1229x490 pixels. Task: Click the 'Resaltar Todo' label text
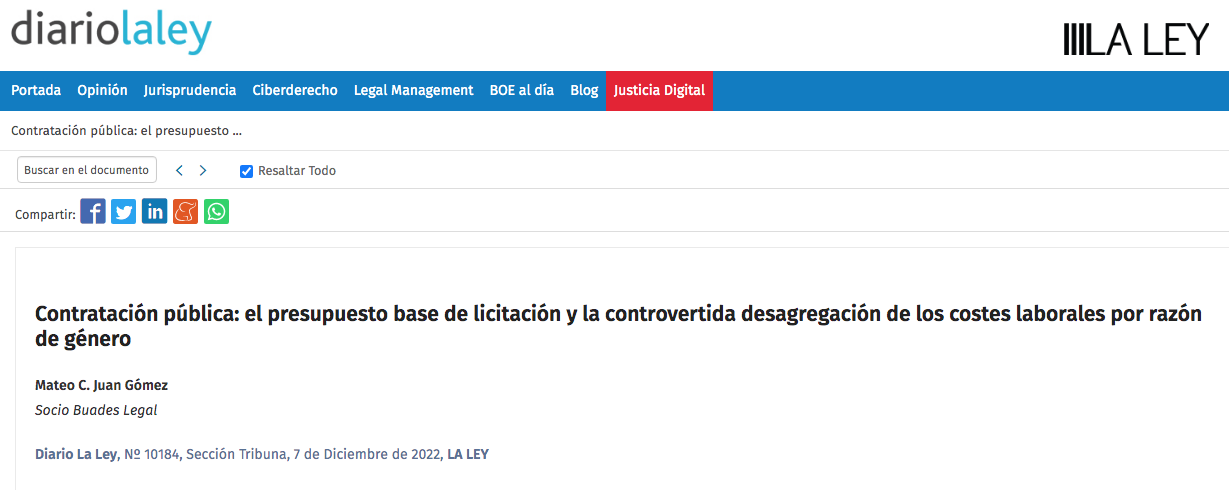pos(297,171)
